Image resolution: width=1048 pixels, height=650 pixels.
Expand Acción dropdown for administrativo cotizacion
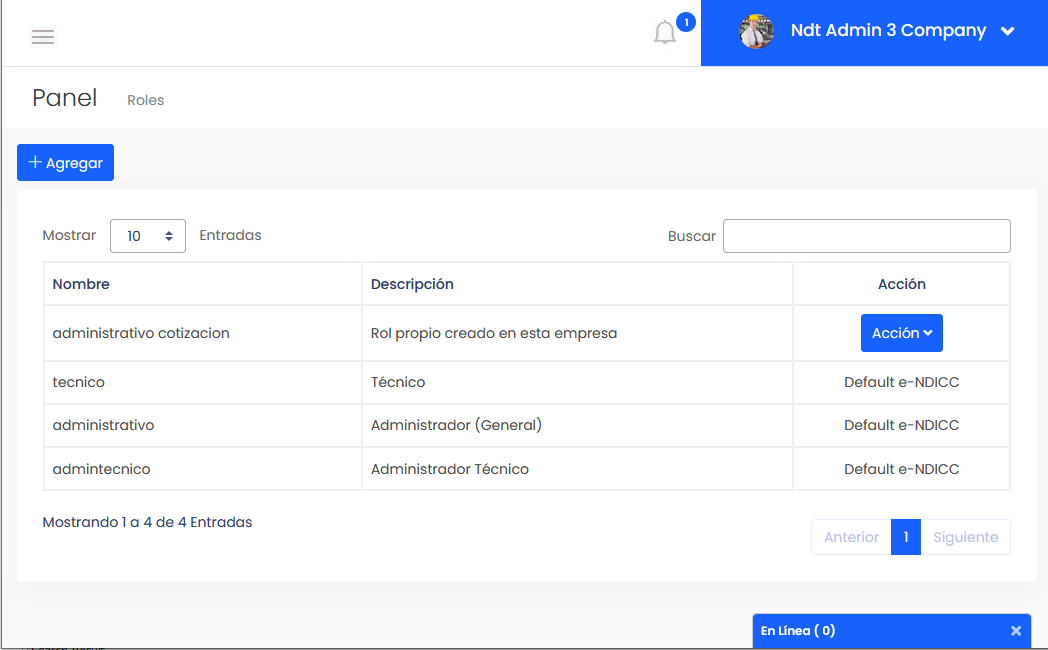[x=901, y=333]
